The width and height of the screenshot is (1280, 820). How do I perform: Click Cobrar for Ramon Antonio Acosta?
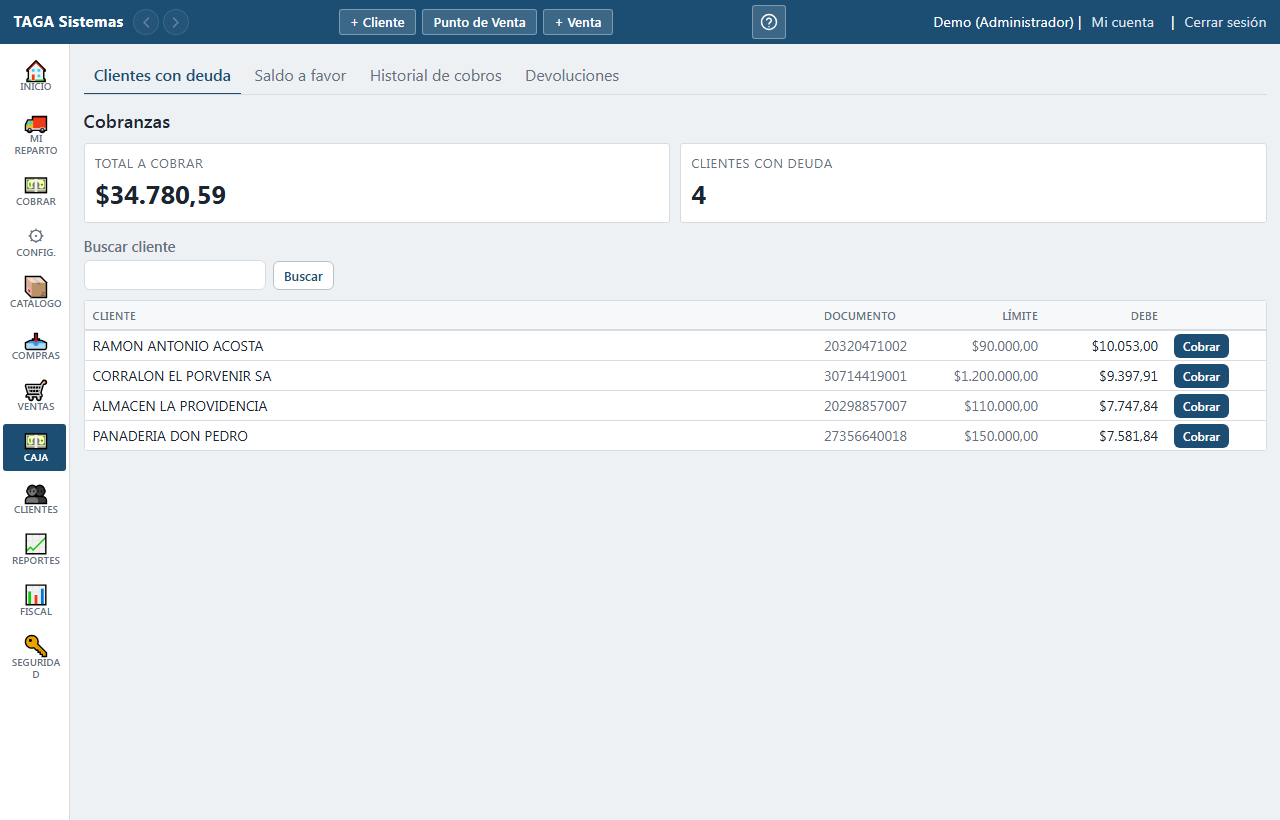1201,346
